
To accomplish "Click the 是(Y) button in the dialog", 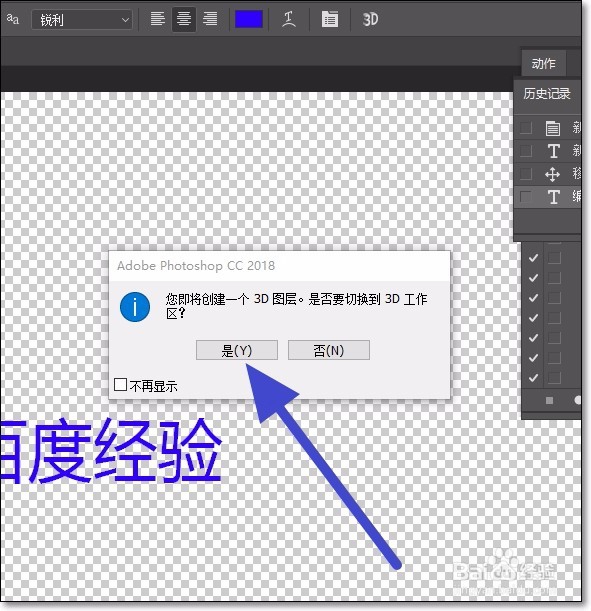I will tap(236, 350).
